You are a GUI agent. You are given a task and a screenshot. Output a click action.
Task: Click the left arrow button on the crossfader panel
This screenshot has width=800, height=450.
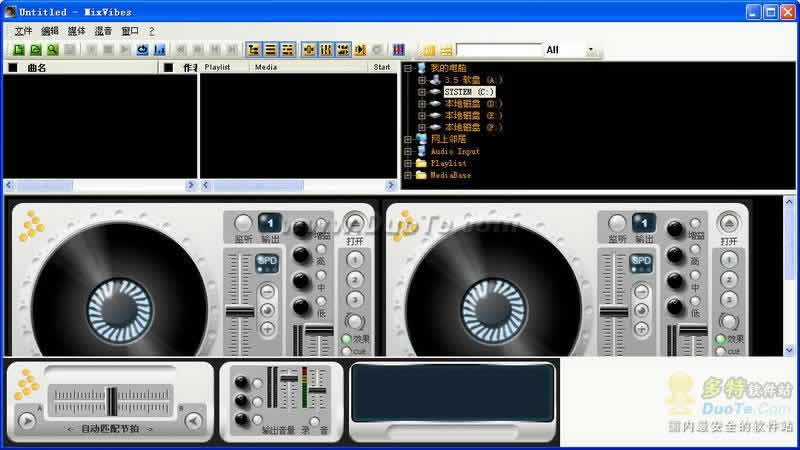click(28, 420)
